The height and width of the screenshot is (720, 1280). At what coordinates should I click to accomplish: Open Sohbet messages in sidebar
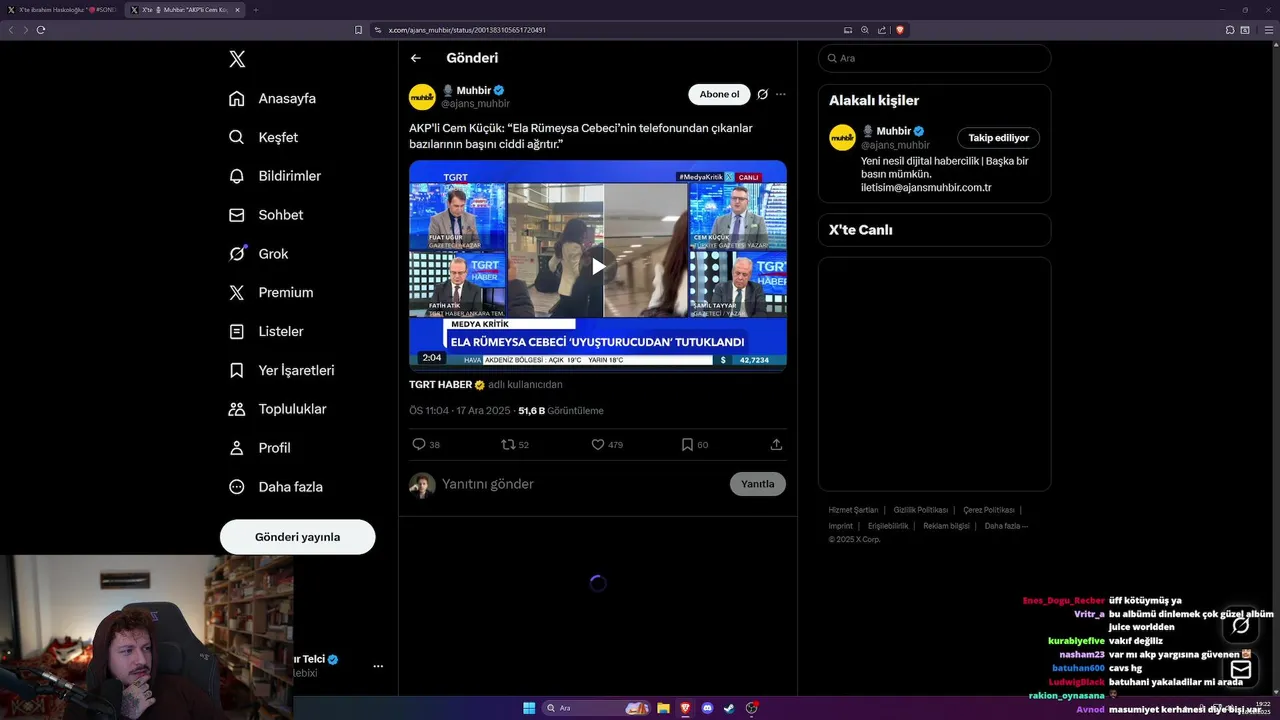[x=265, y=215]
